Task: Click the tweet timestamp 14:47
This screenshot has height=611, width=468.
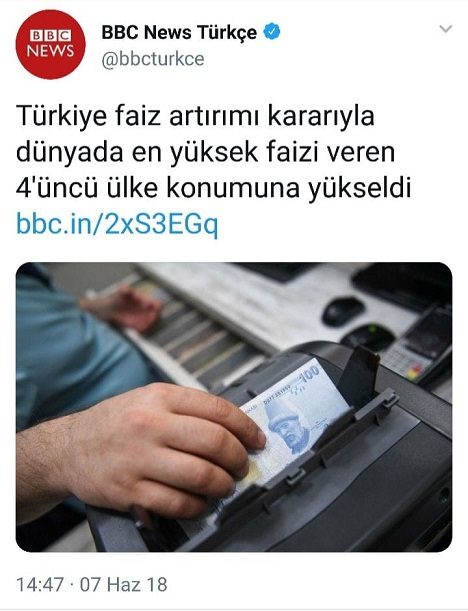Action: (x=40, y=585)
